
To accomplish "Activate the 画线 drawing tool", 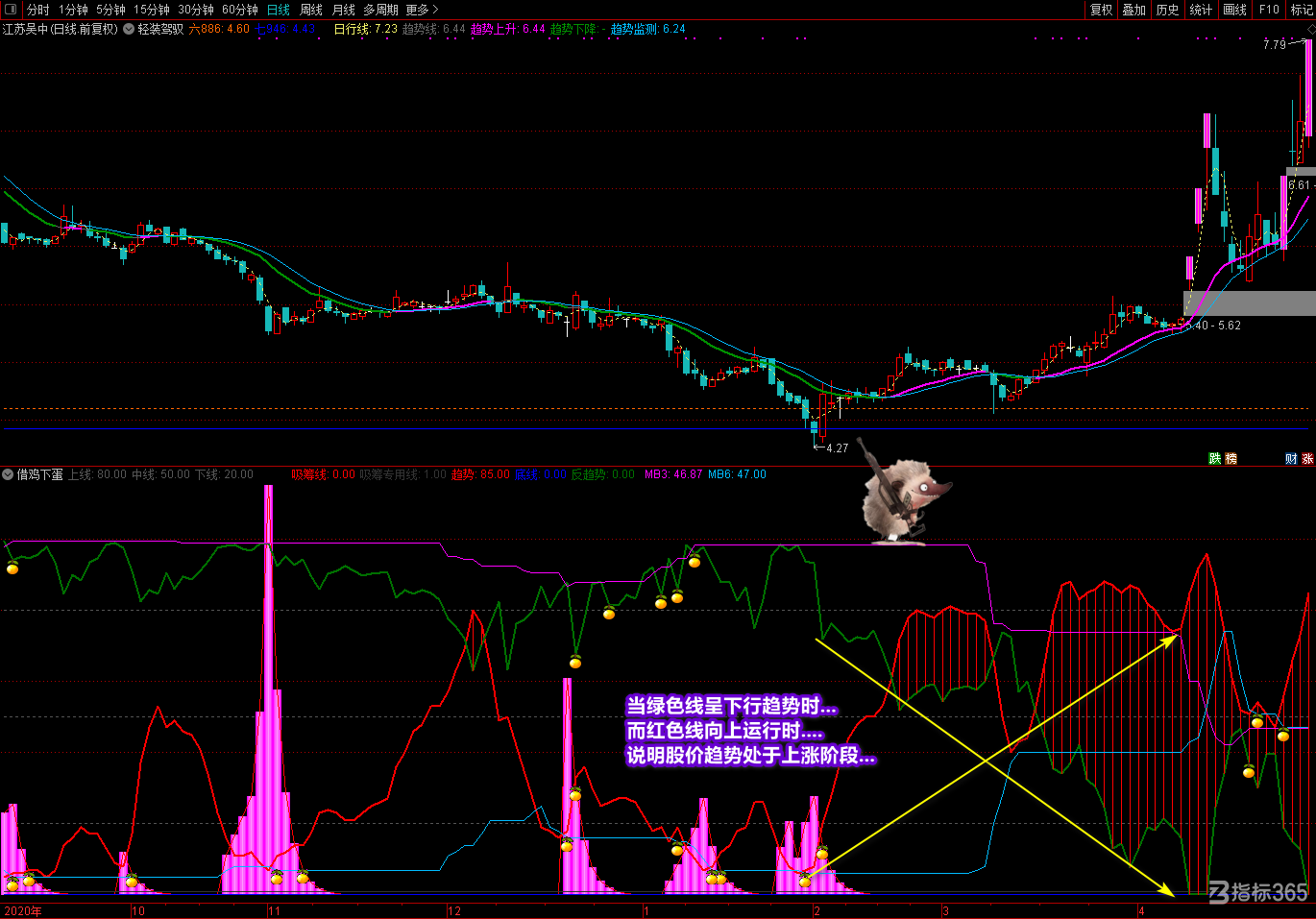I will pos(1235,10).
